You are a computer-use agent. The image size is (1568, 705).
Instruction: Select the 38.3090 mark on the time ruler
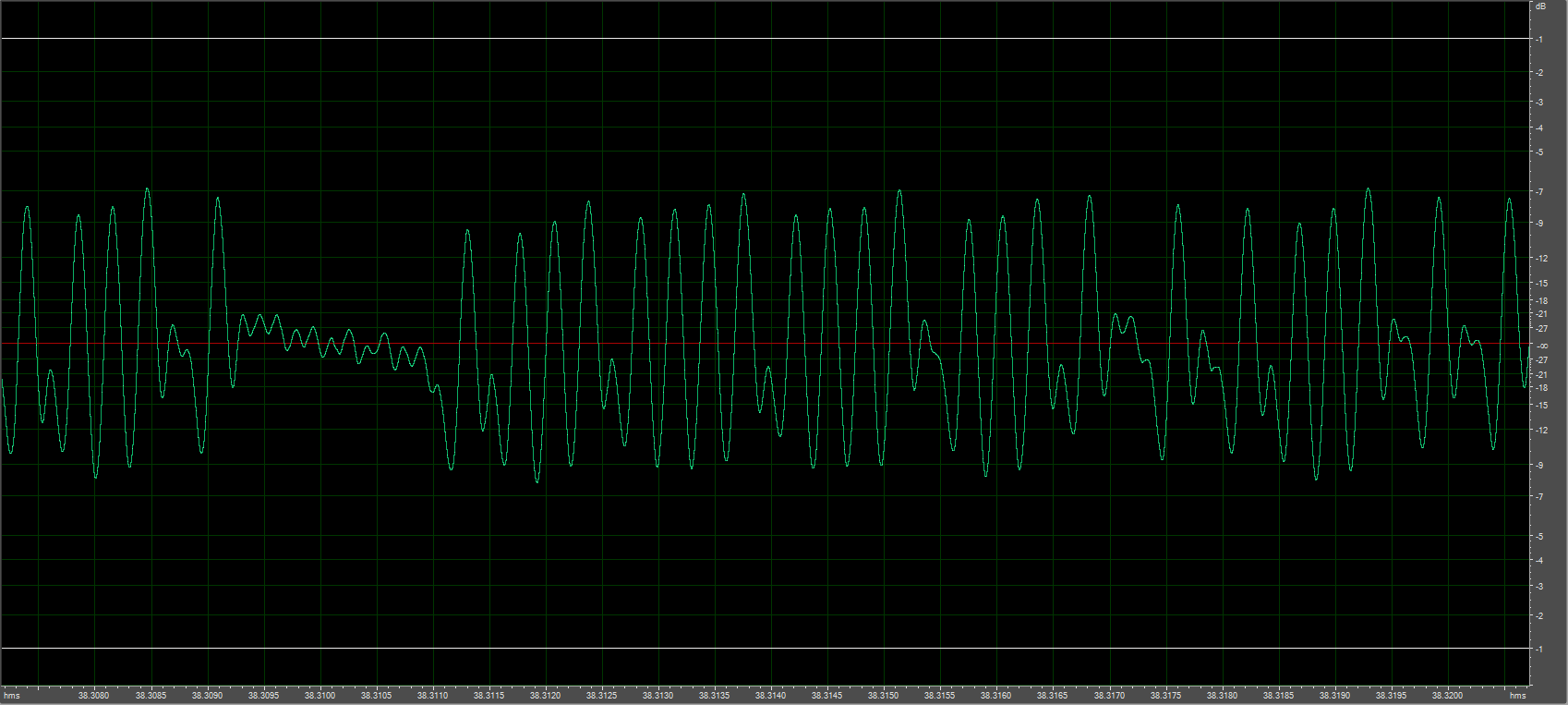coord(208,696)
